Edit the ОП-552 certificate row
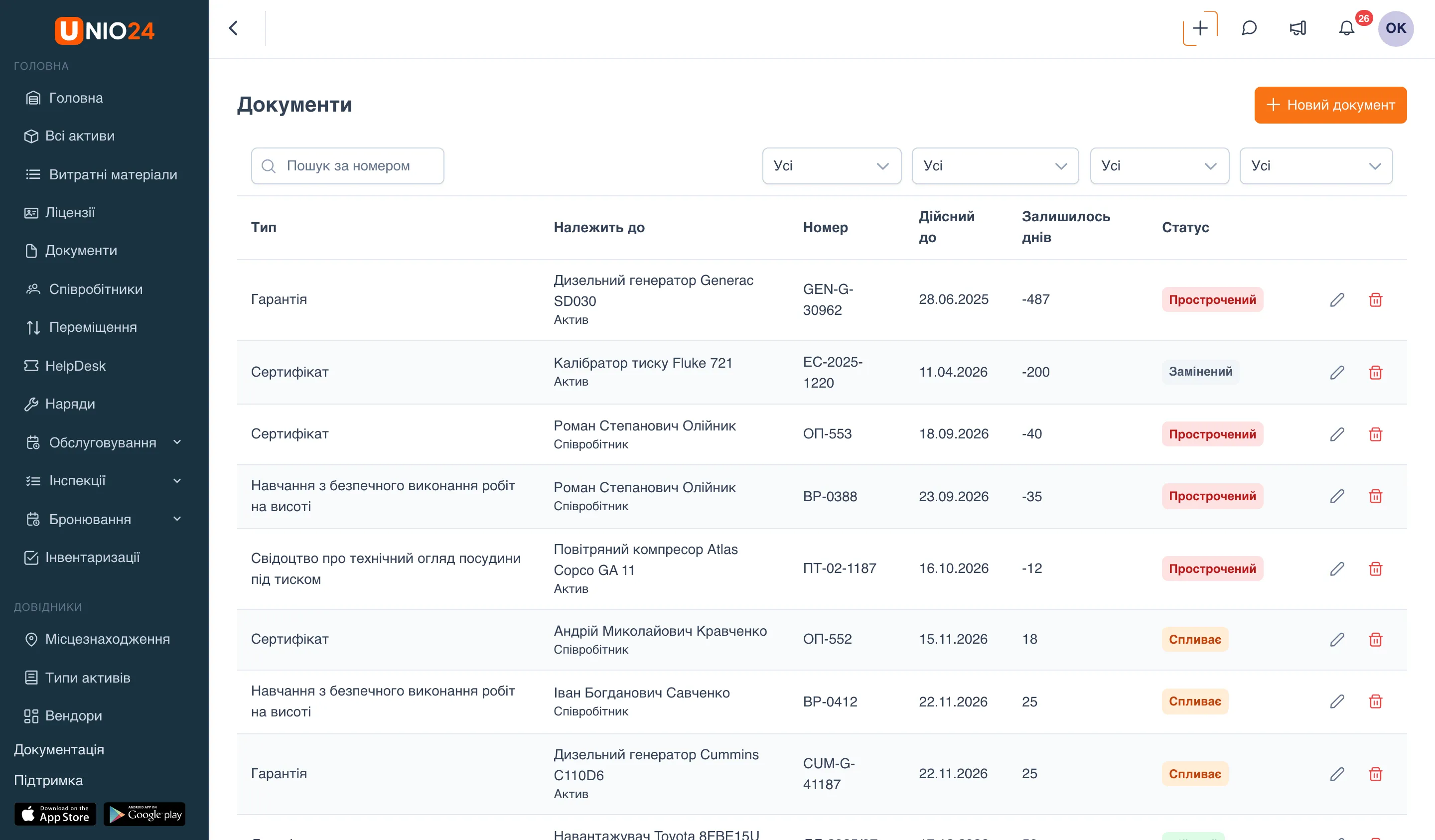The width and height of the screenshot is (1435, 840). pos(1337,639)
